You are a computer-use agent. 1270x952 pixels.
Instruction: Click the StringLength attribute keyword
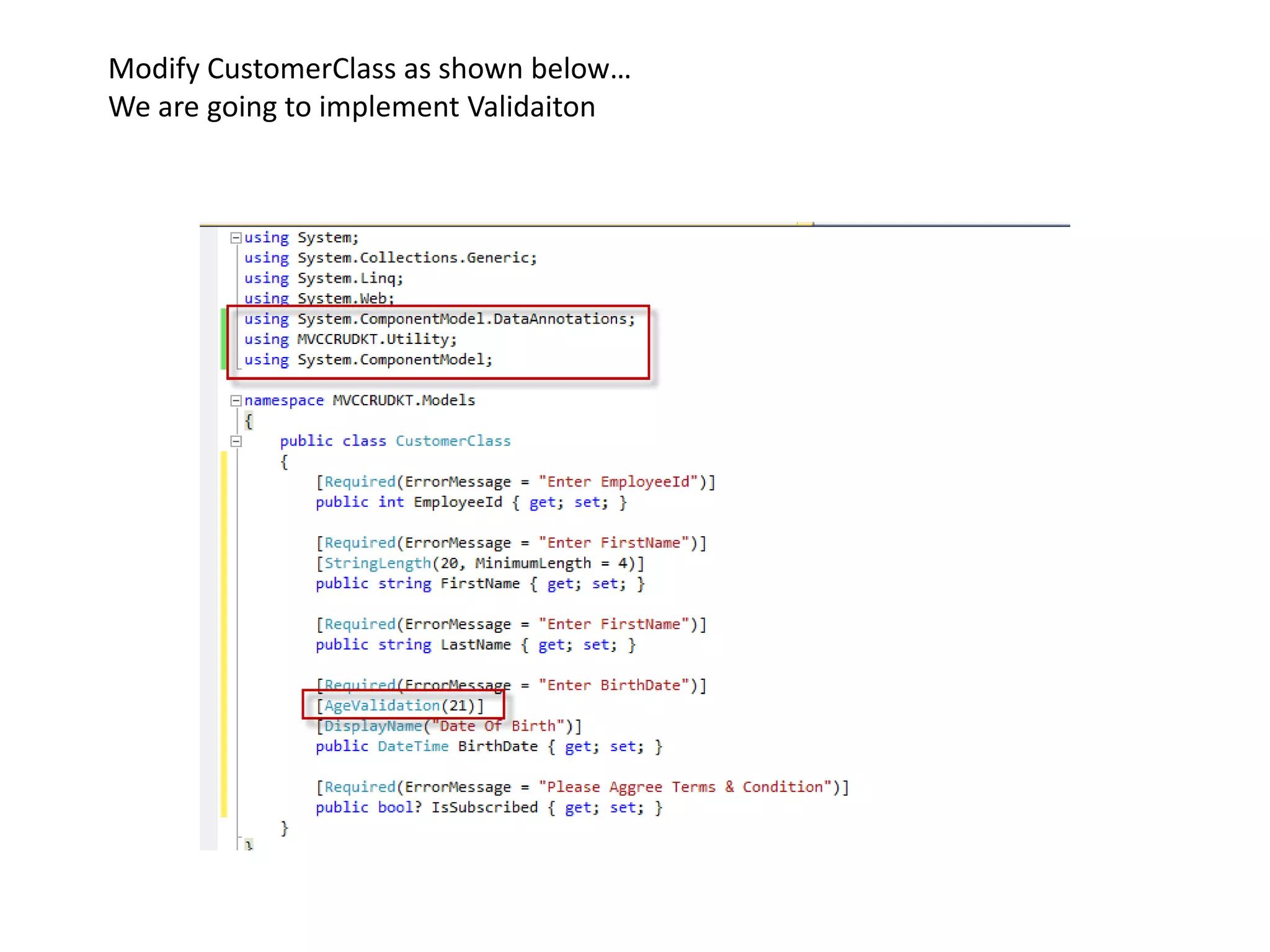(378, 563)
